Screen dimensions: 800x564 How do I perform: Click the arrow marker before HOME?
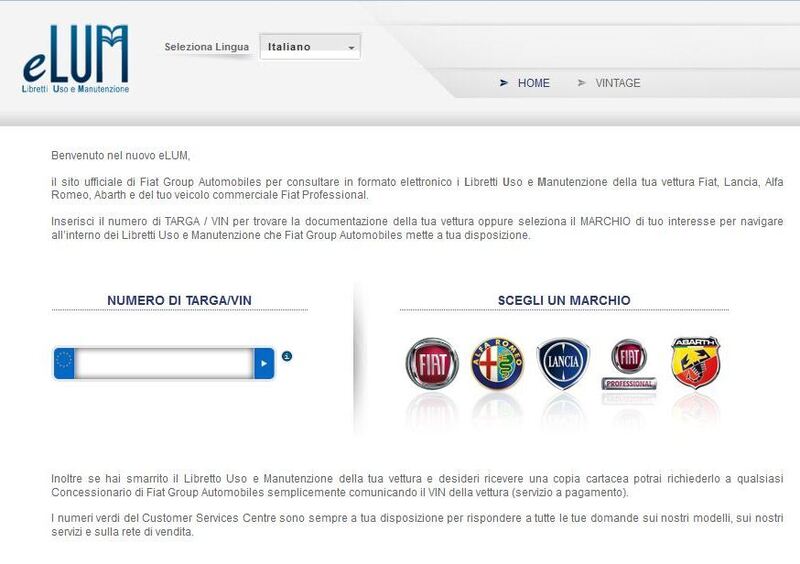click(504, 83)
